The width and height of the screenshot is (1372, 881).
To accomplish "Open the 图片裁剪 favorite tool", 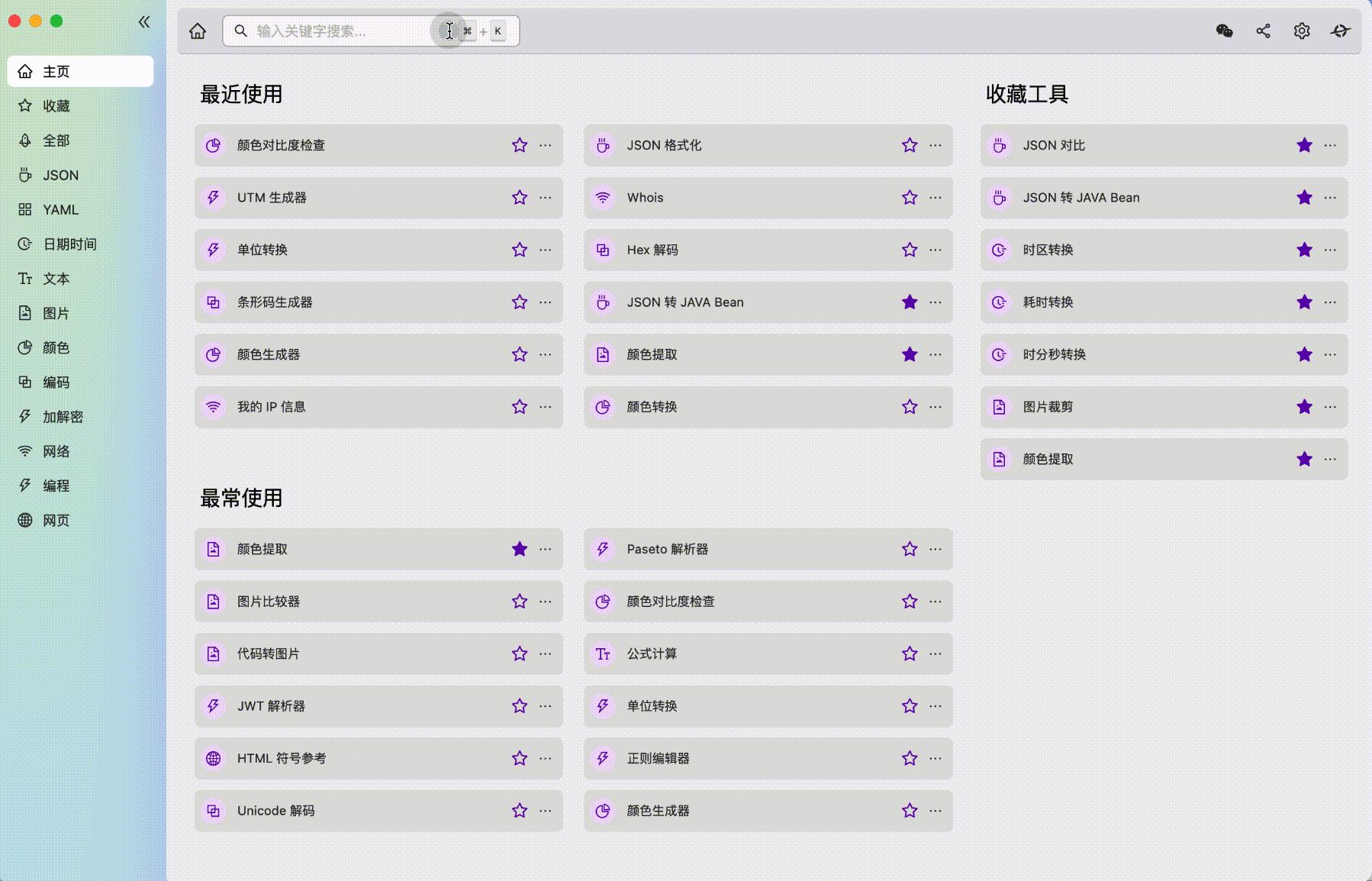I will (1048, 407).
